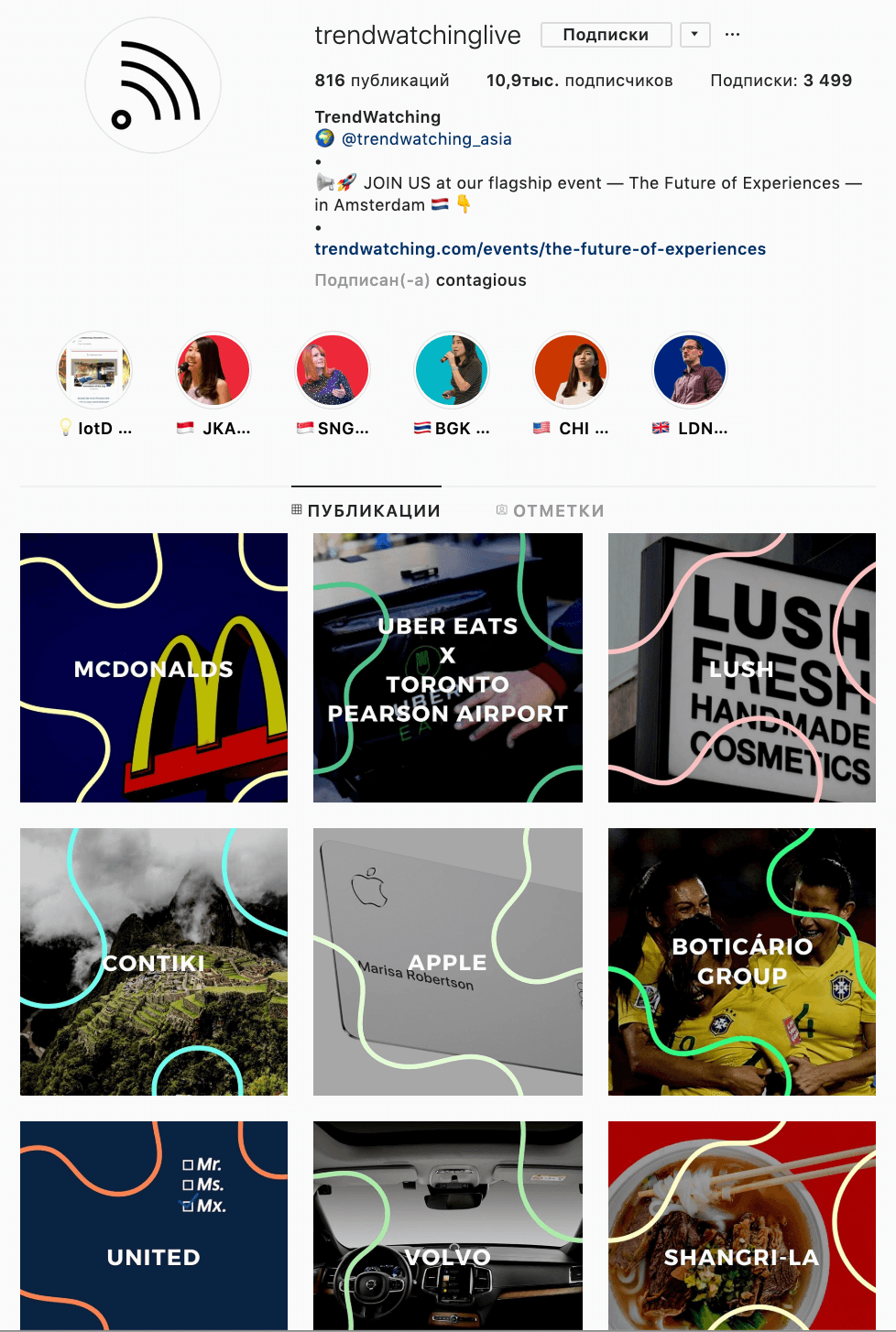Open the Shangri-La post thumbnail
This screenshot has height=1332, width=896.
pos(742,1226)
